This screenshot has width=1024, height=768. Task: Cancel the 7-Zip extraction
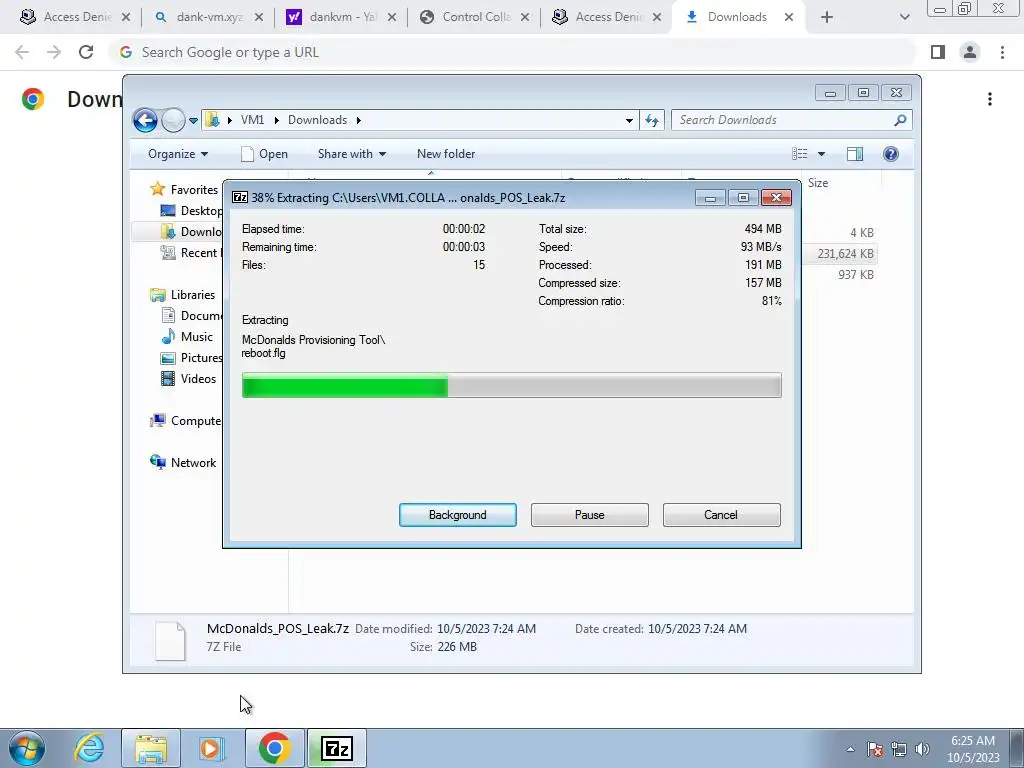click(x=721, y=515)
